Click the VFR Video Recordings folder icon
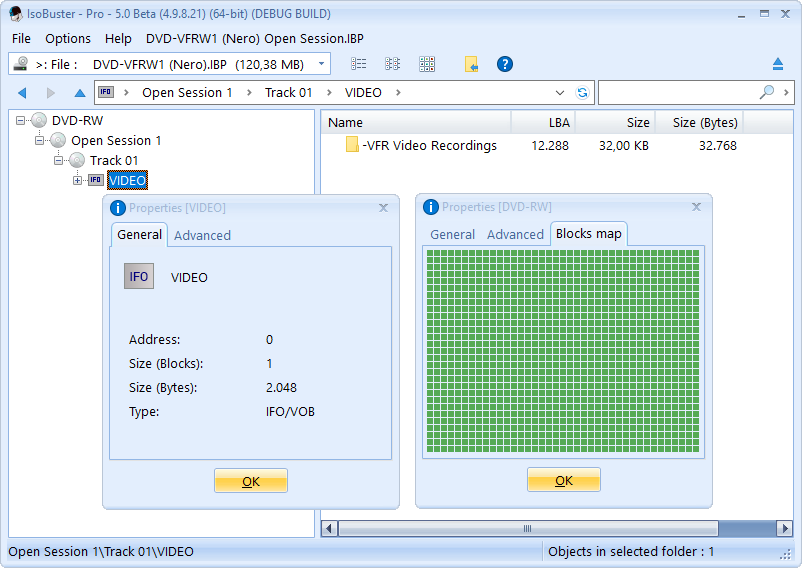Image resolution: width=802 pixels, height=568 pixels. click(352, 145)
